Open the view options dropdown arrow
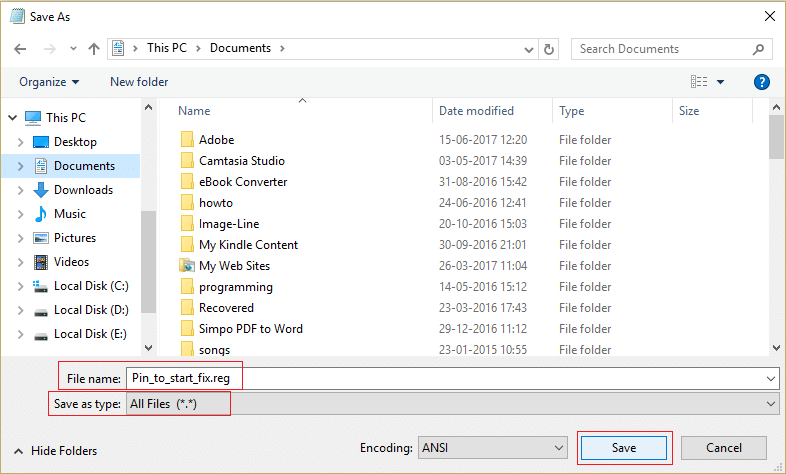786x474 pixels. [720, 82]
